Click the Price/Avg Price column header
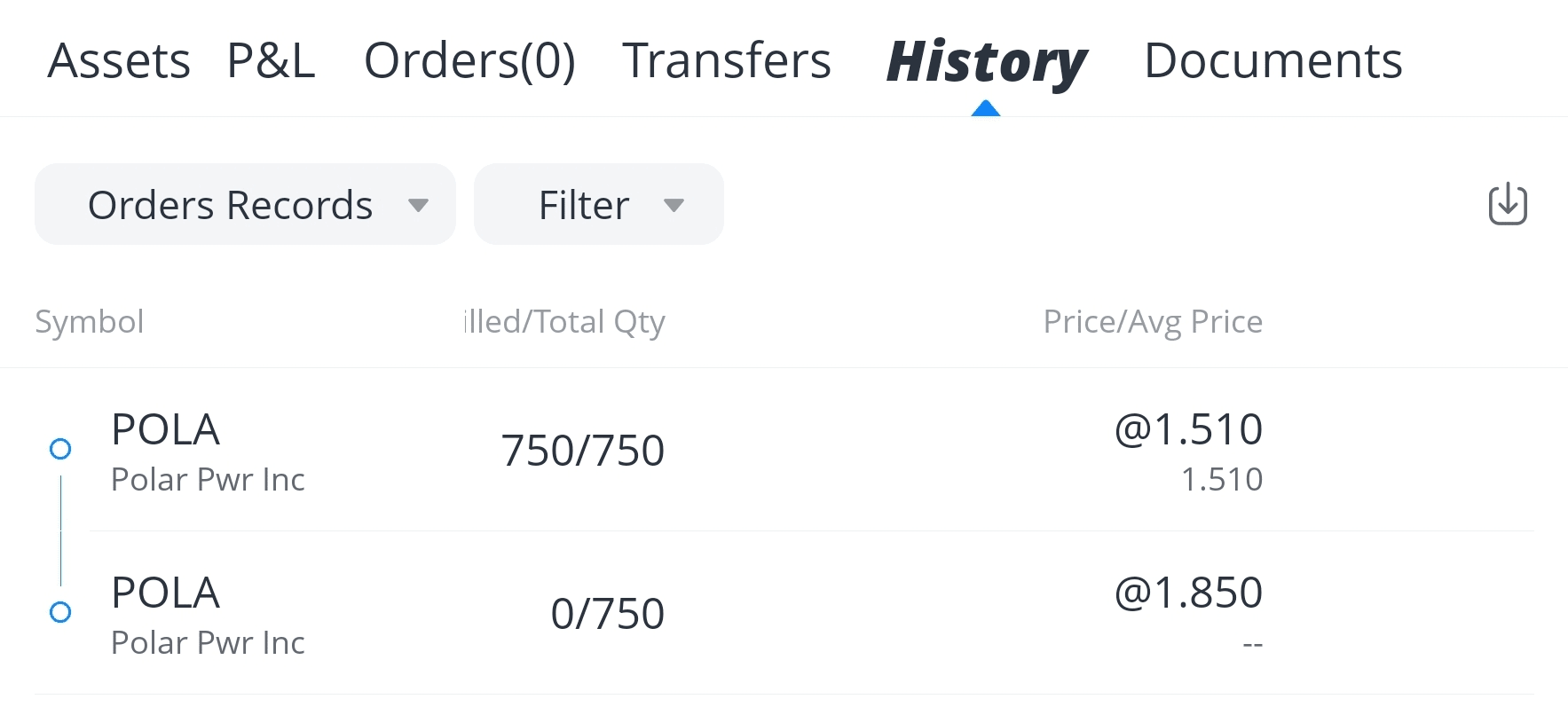1568x707 pixels. point(1152,321)
